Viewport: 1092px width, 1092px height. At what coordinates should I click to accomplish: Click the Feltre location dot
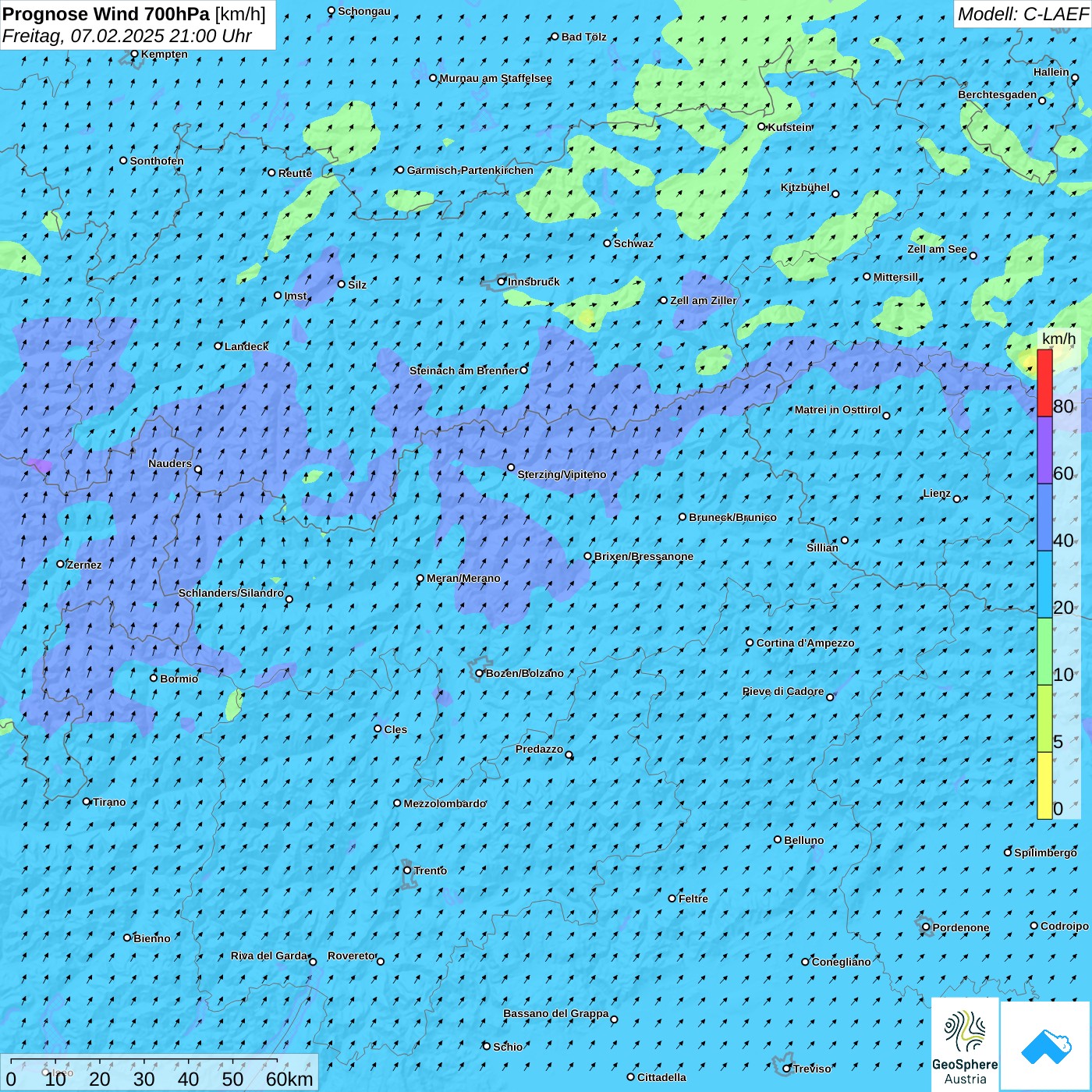672,899
